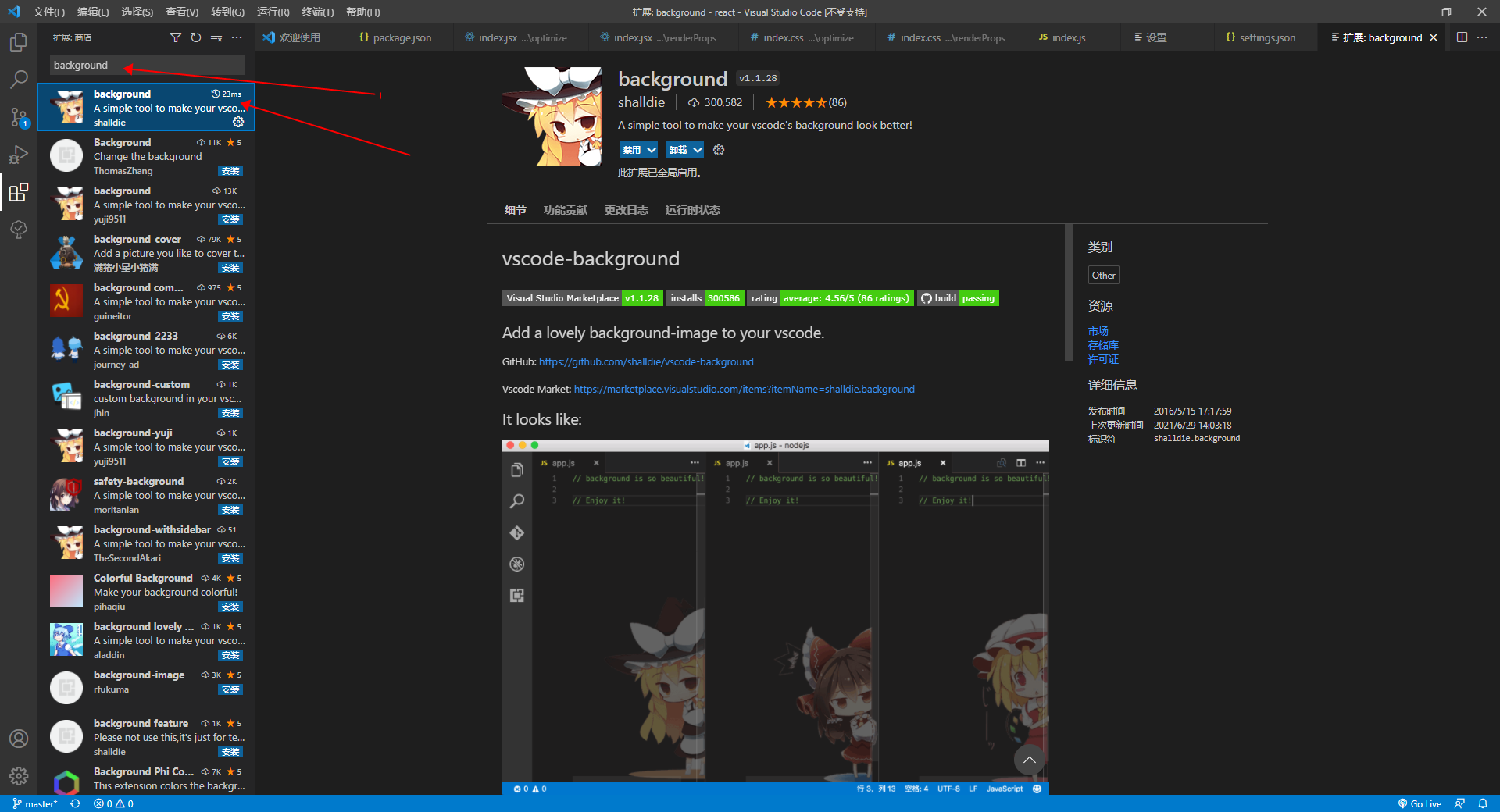Open the 选择(S) menu

(137, 12)
